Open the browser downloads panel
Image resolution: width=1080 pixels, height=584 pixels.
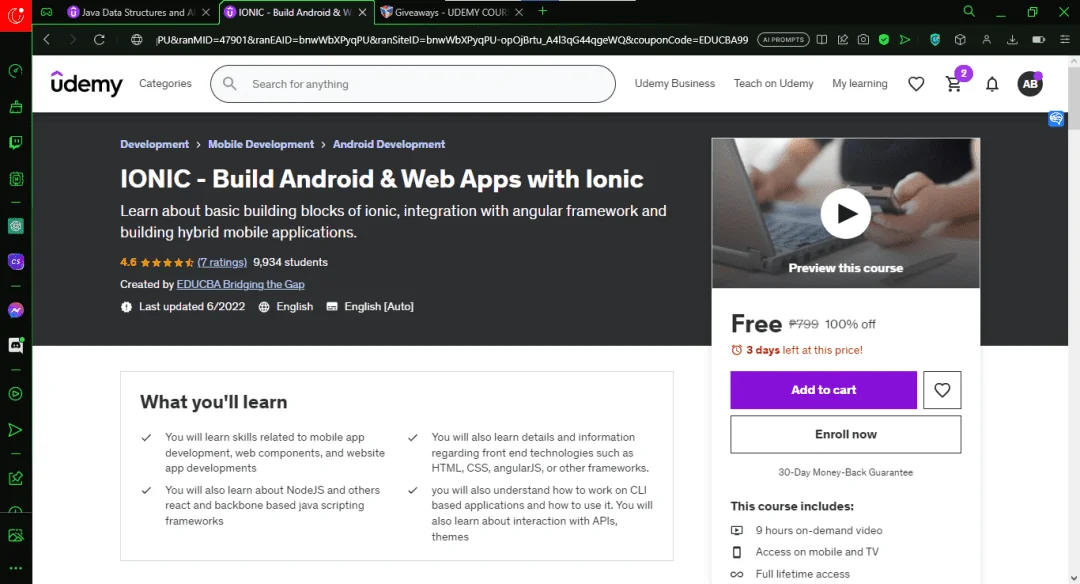point(1012,40)
